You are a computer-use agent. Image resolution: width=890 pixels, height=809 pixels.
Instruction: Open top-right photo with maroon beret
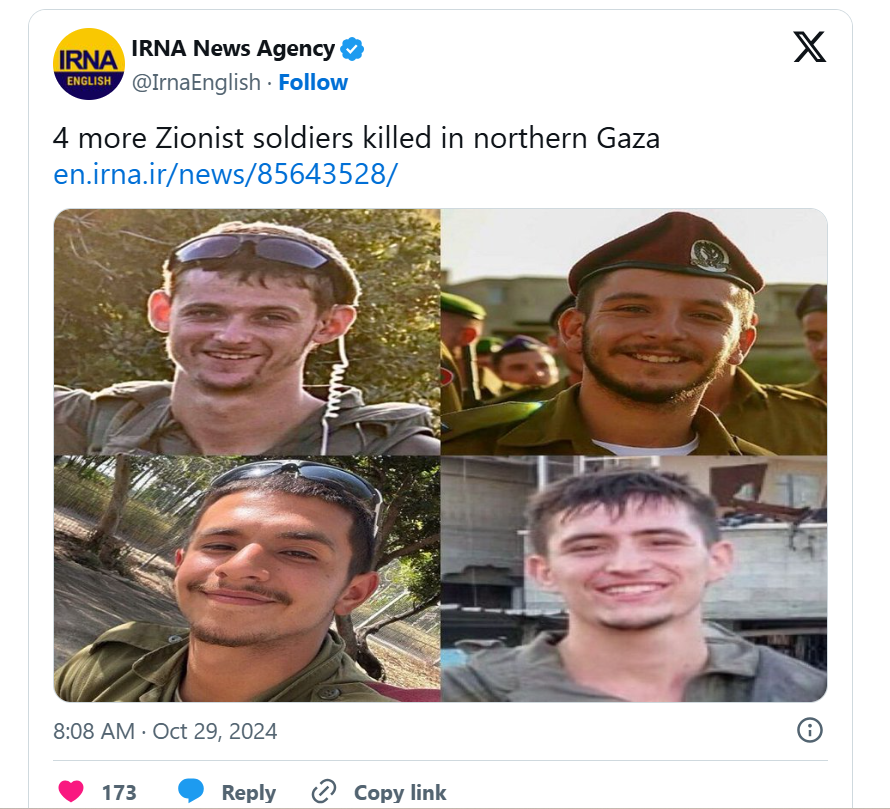click(634, 332)
